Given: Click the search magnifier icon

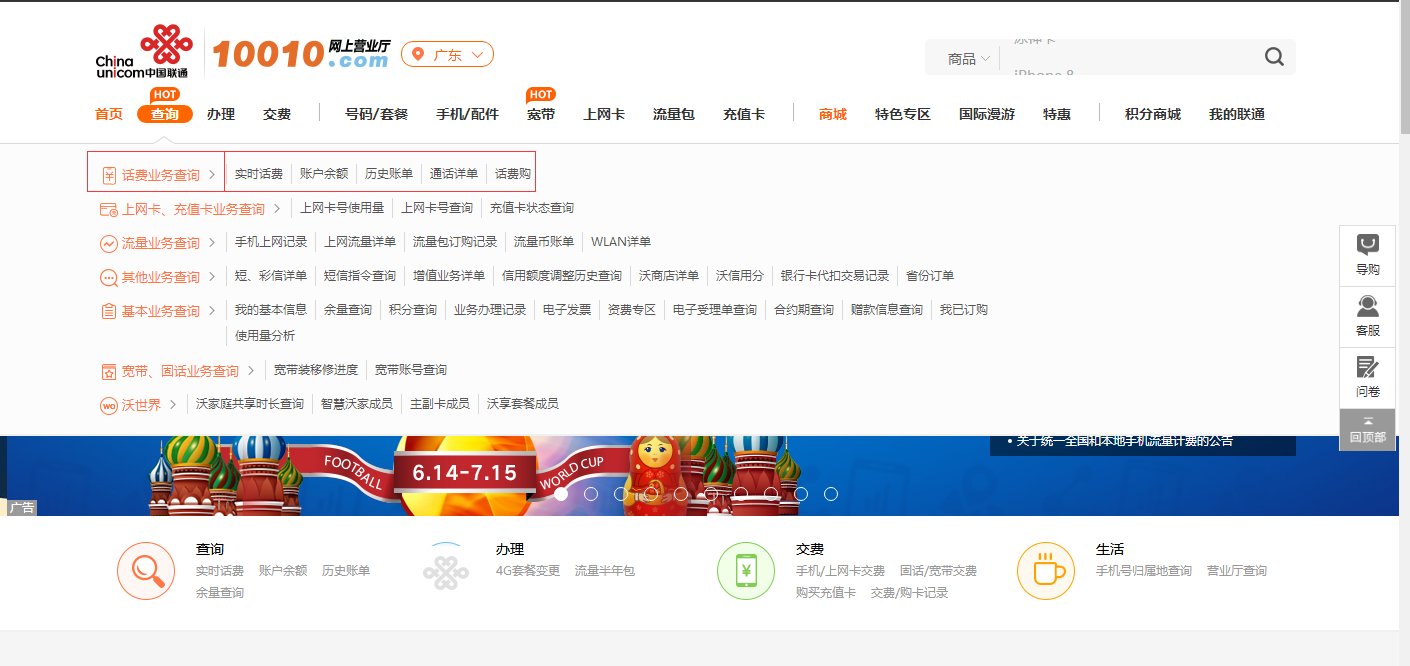Looking at the screenshot, I should [1273, 57].
